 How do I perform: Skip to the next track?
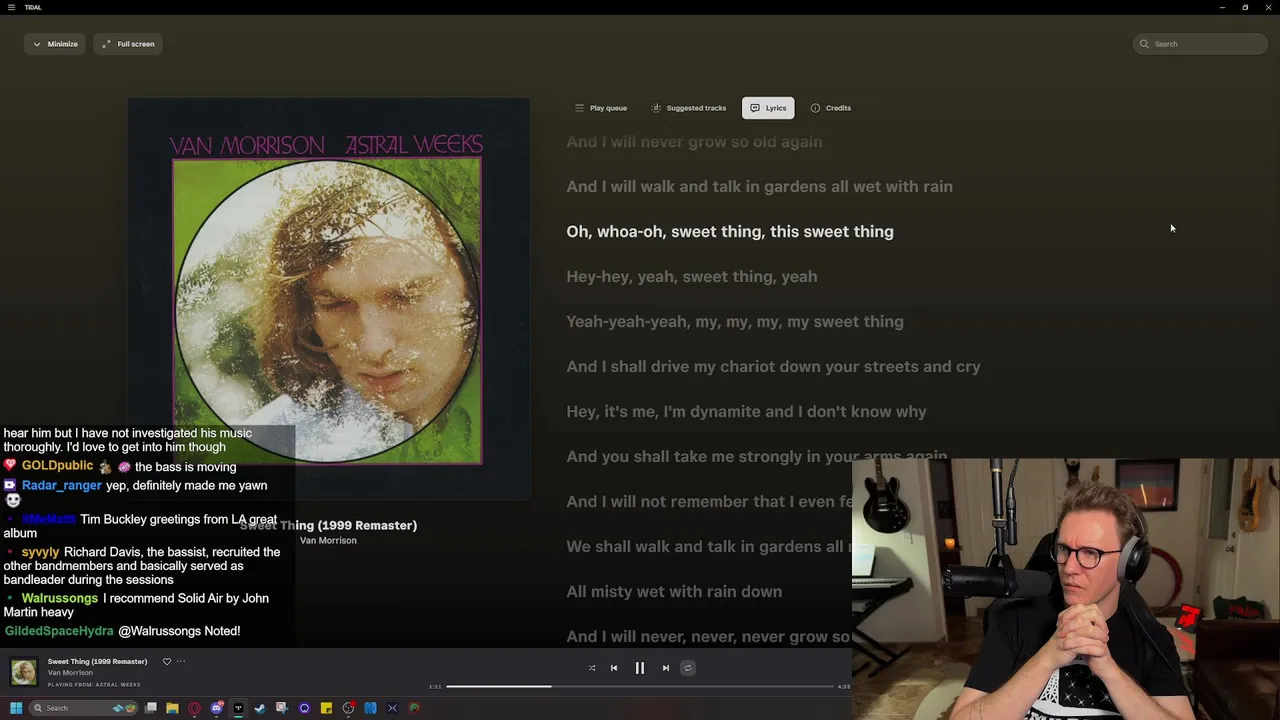666,668
